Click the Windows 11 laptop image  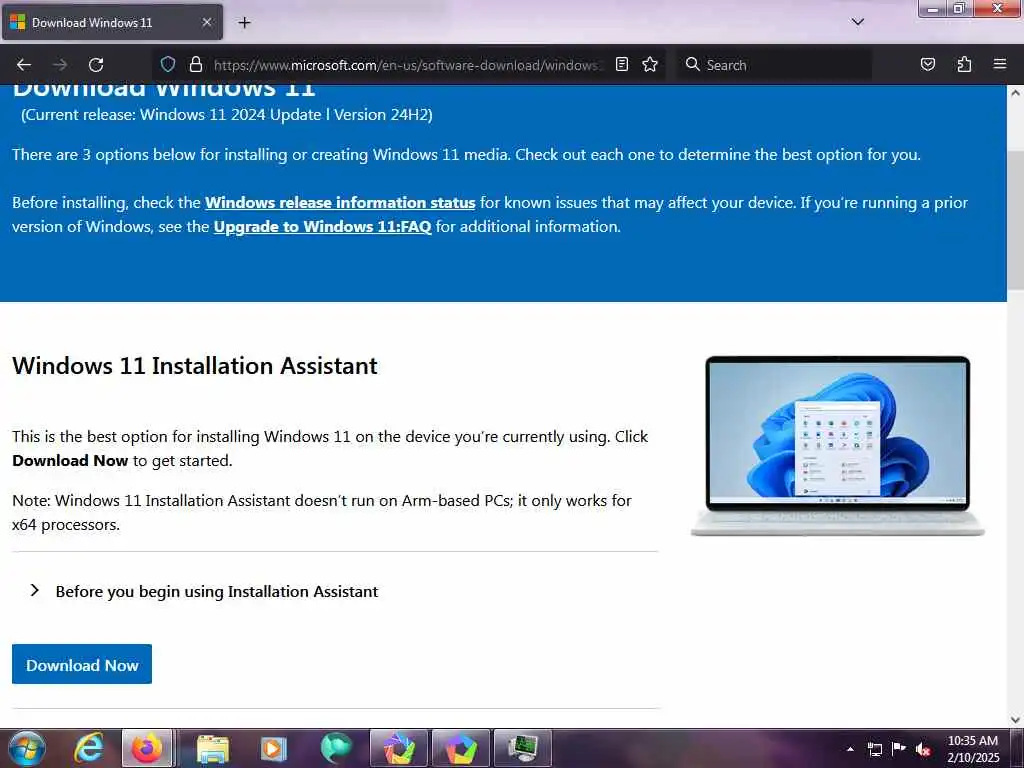(838, 446)
